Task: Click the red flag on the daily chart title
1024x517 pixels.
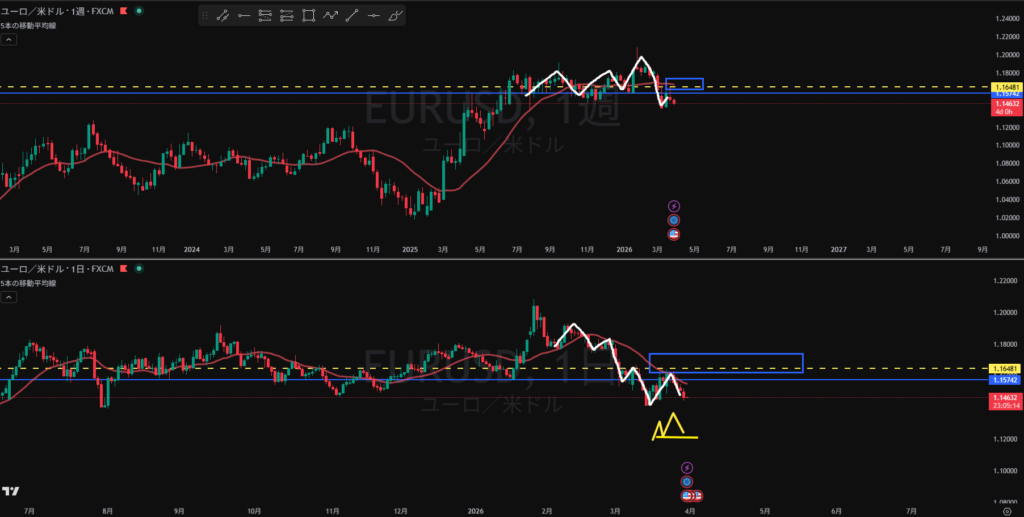Action: (123, 269)
